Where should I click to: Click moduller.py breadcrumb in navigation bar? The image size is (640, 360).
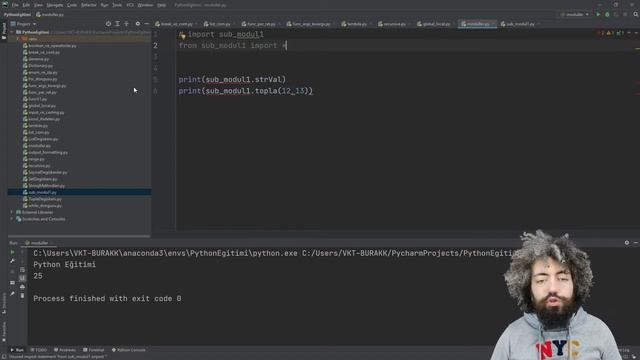click(x=50, y=15)
